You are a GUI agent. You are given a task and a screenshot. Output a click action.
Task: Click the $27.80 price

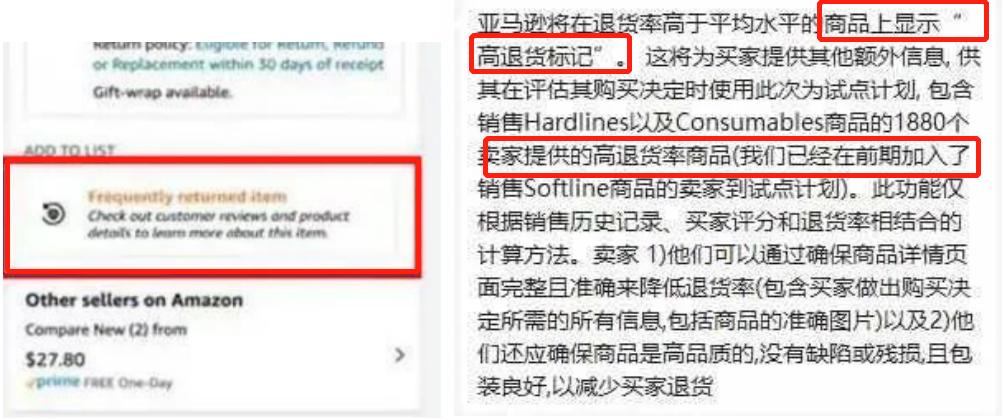[x=55, y=360]
